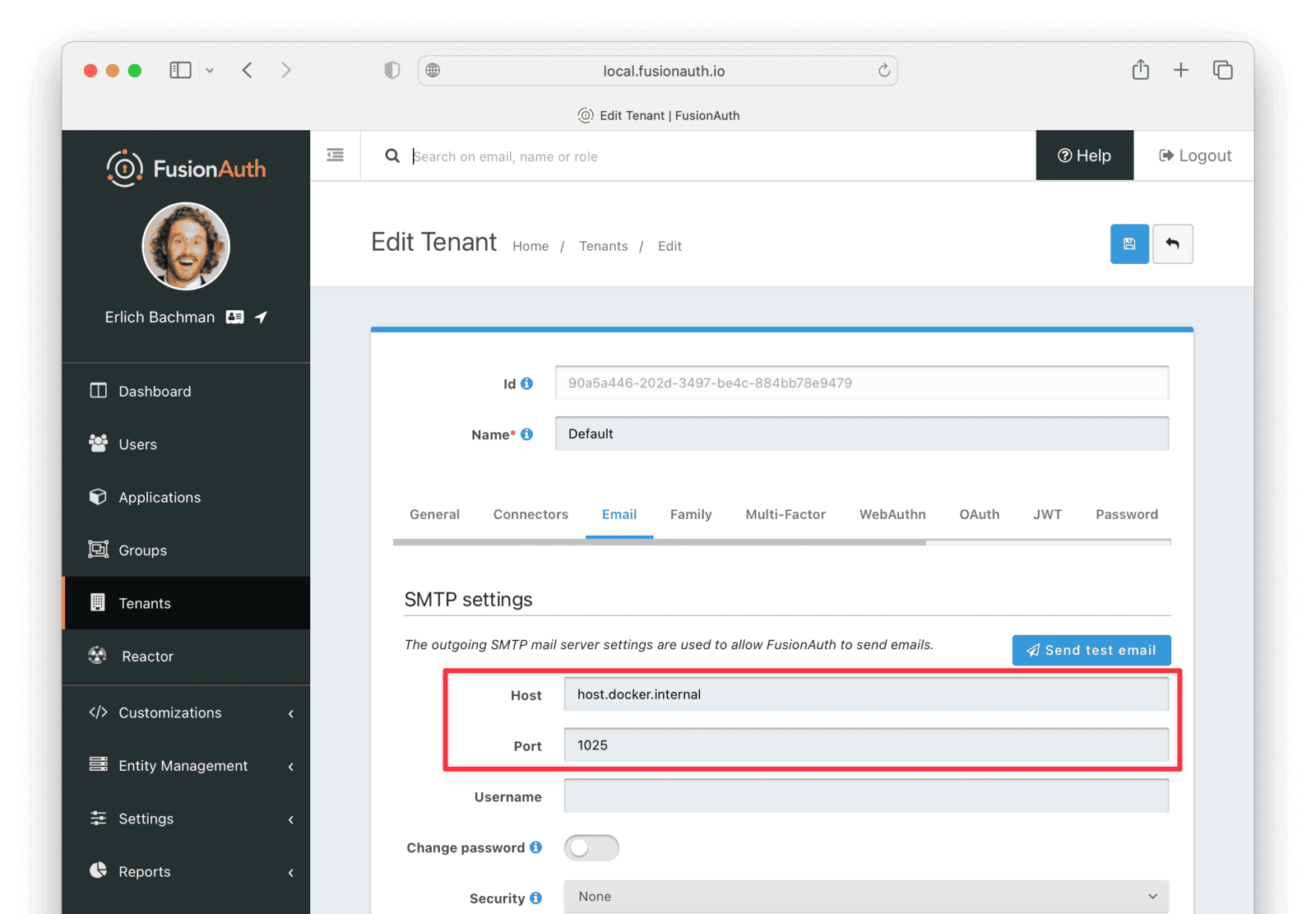Click the Send test email button
This screenshot has width=1316, height=914.
1091,650
